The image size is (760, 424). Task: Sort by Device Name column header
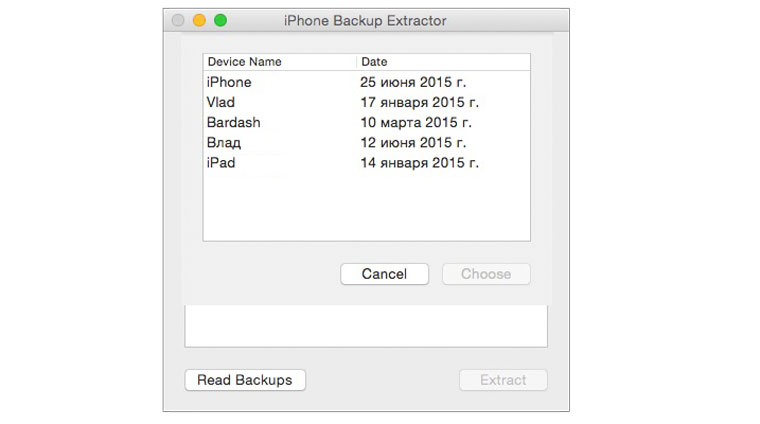point(245,62)
